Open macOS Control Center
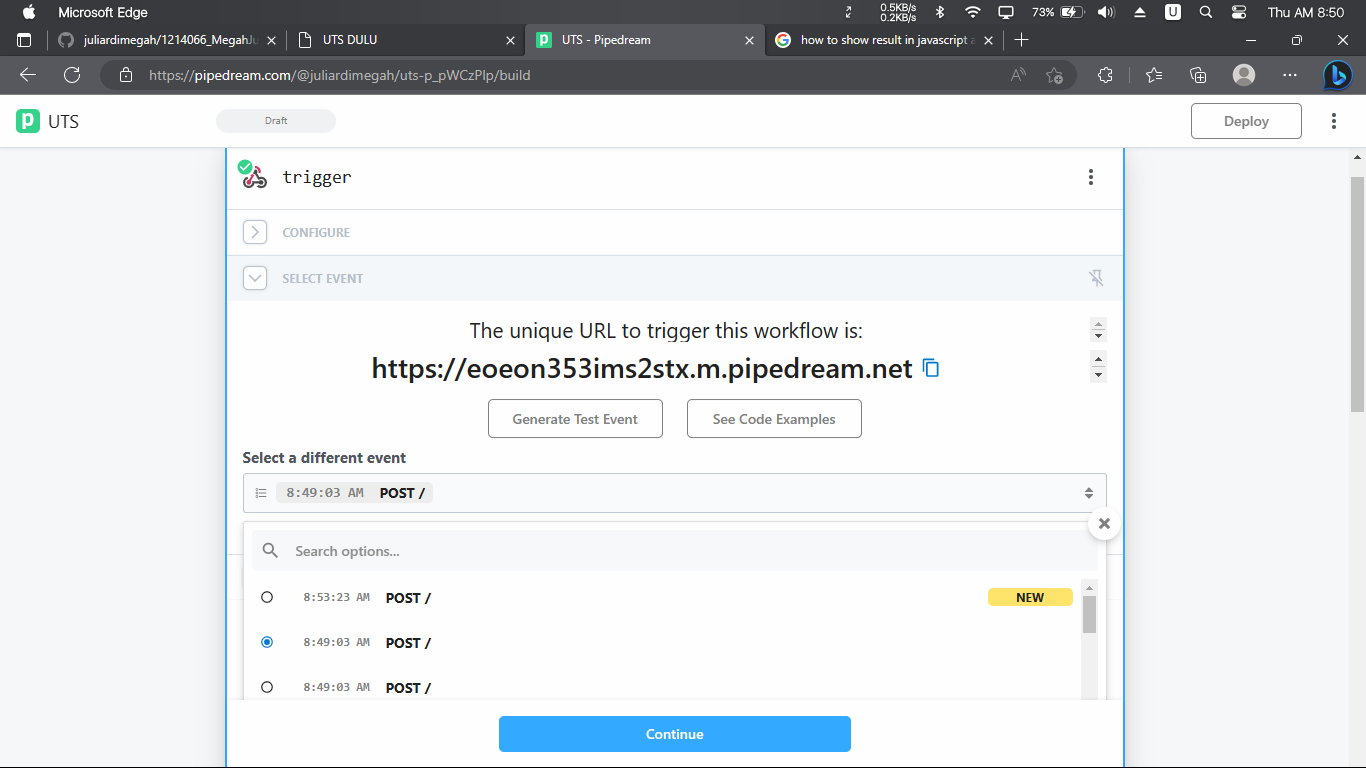The image size is (1366, 768). pyautogui.click(x=1239, y=12)
